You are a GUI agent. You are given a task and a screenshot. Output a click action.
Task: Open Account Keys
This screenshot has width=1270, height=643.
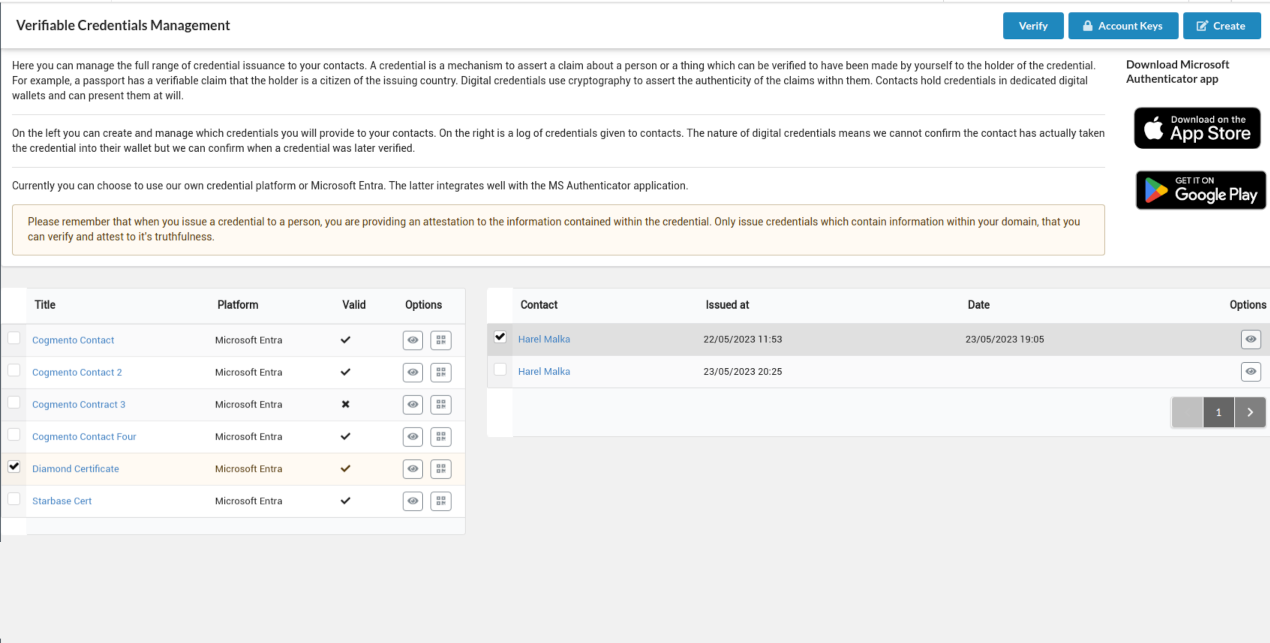1122,26
